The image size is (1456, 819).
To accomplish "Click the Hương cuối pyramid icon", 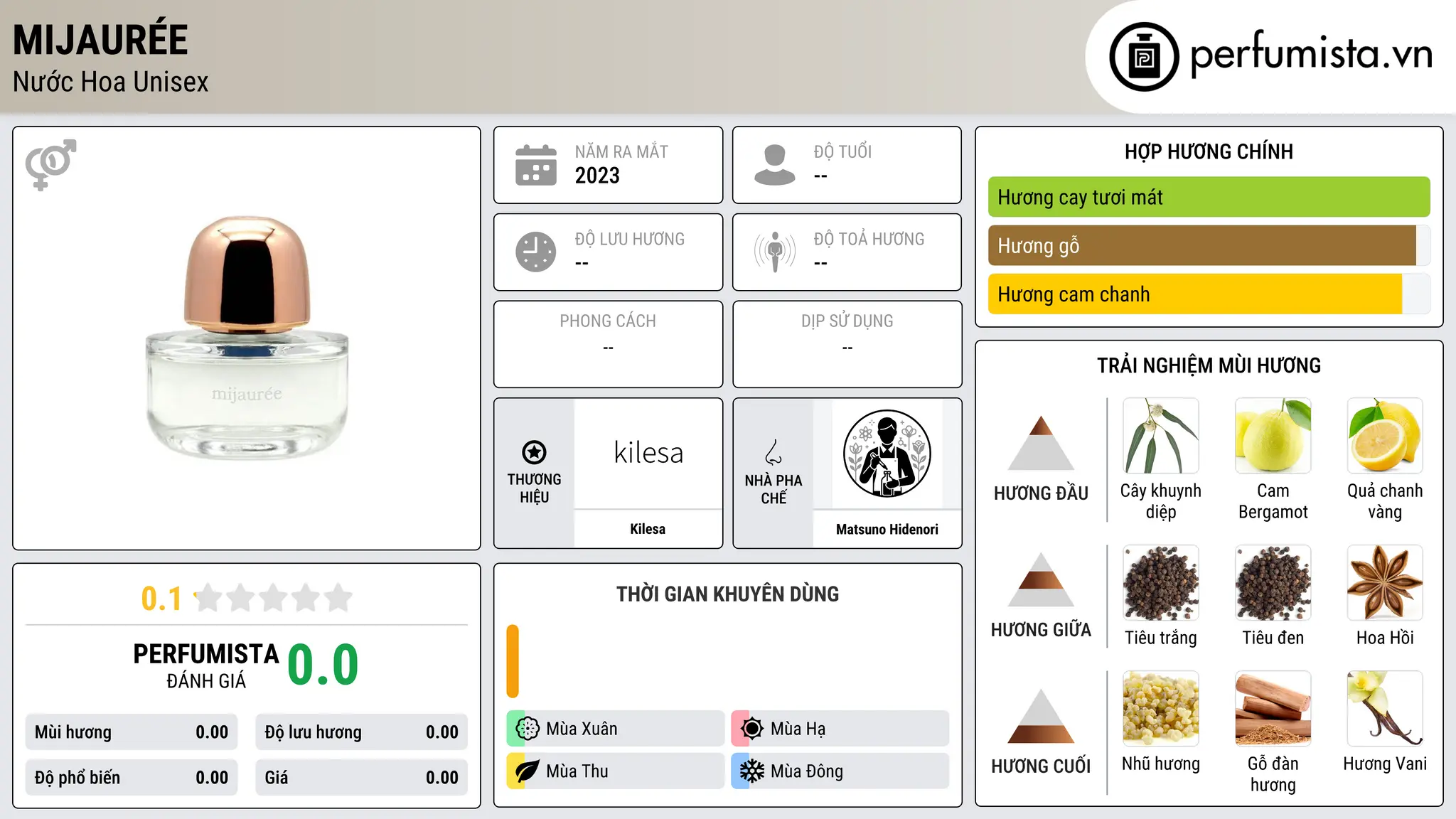I will [1041, 716].
